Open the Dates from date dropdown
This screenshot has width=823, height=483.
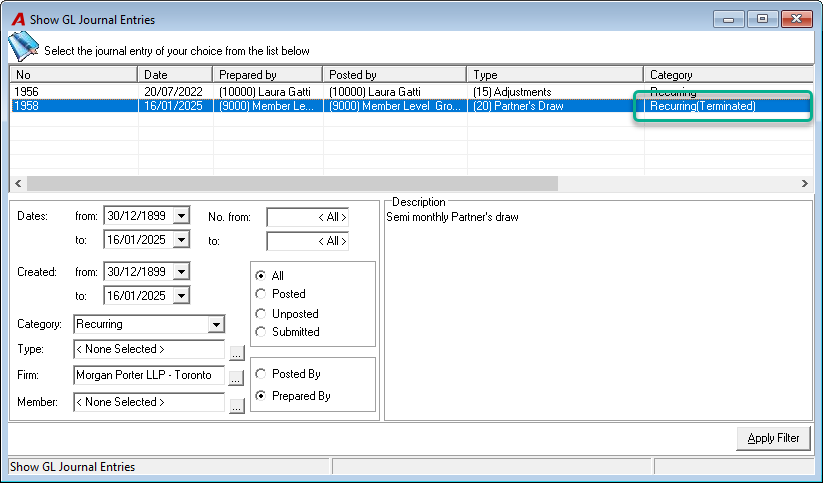pos(181,216)
